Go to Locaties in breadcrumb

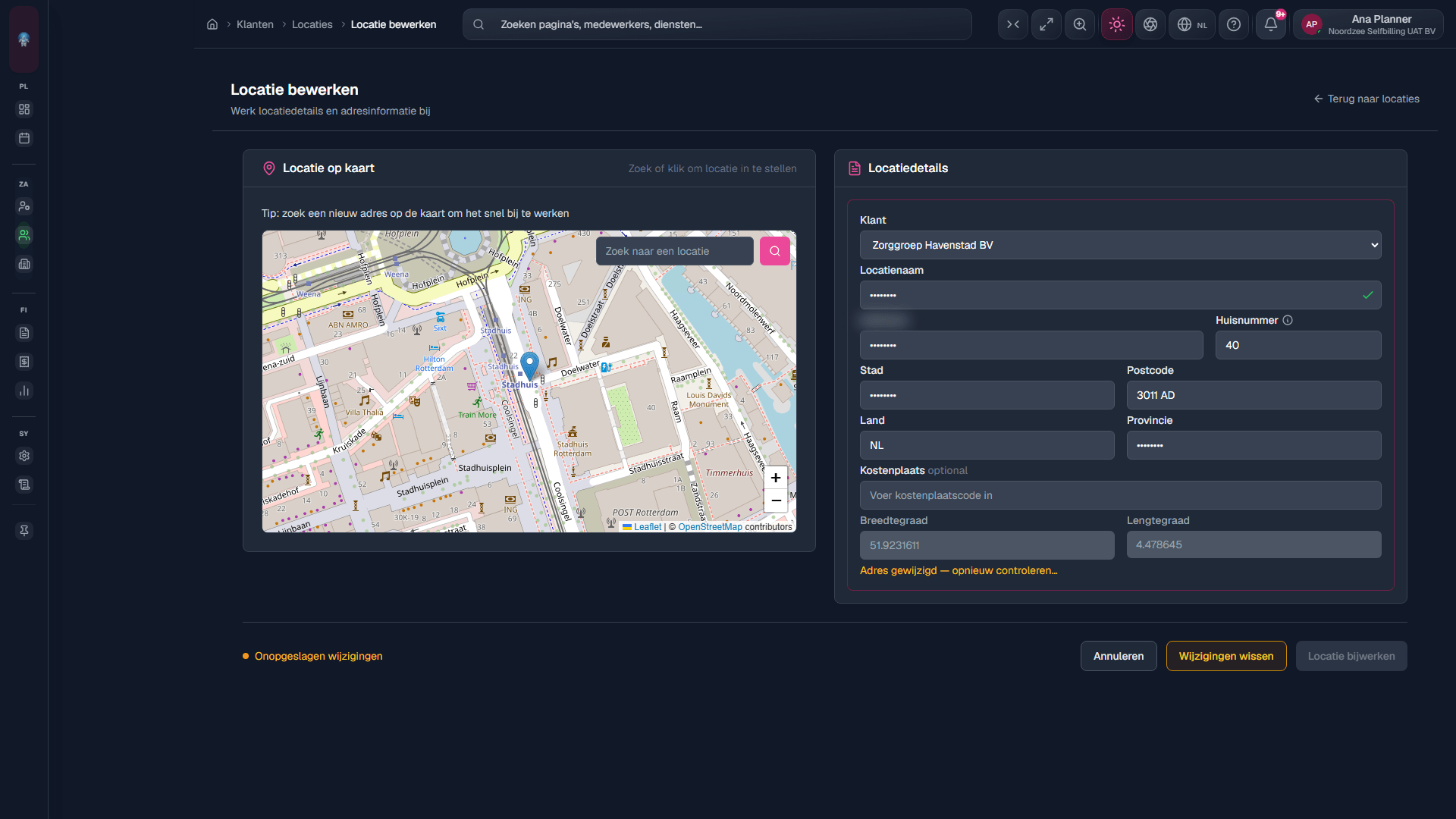312,24
